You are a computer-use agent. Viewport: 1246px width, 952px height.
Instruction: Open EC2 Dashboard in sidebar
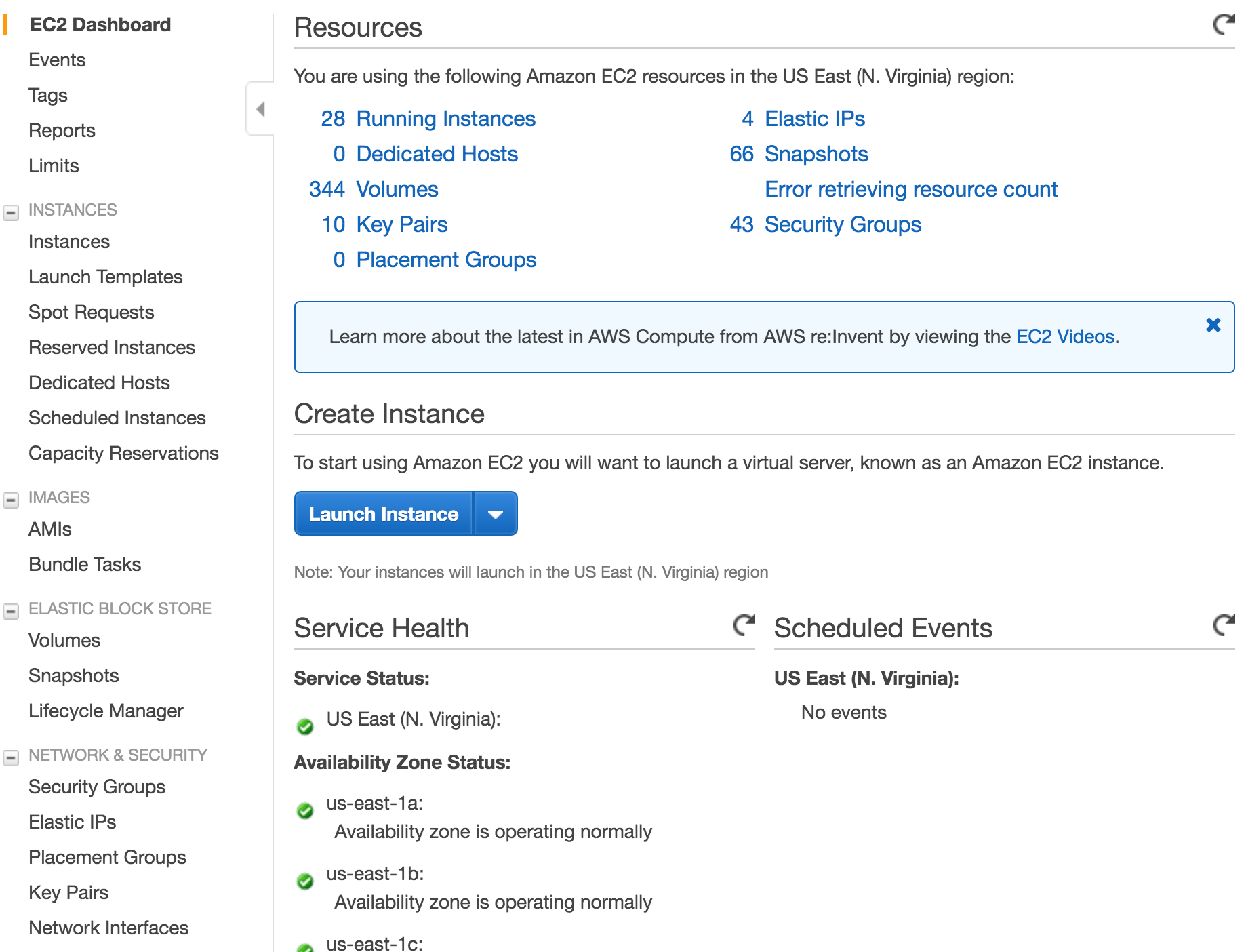[x=100, y=25]
